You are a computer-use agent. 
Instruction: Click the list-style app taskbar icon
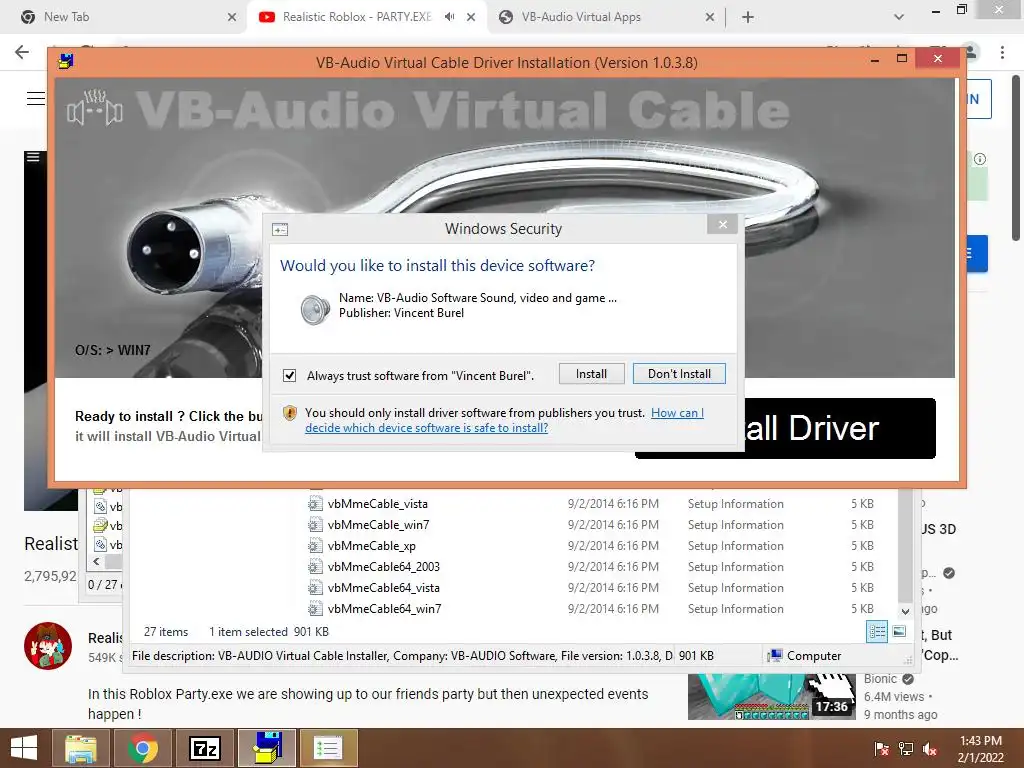328,748
